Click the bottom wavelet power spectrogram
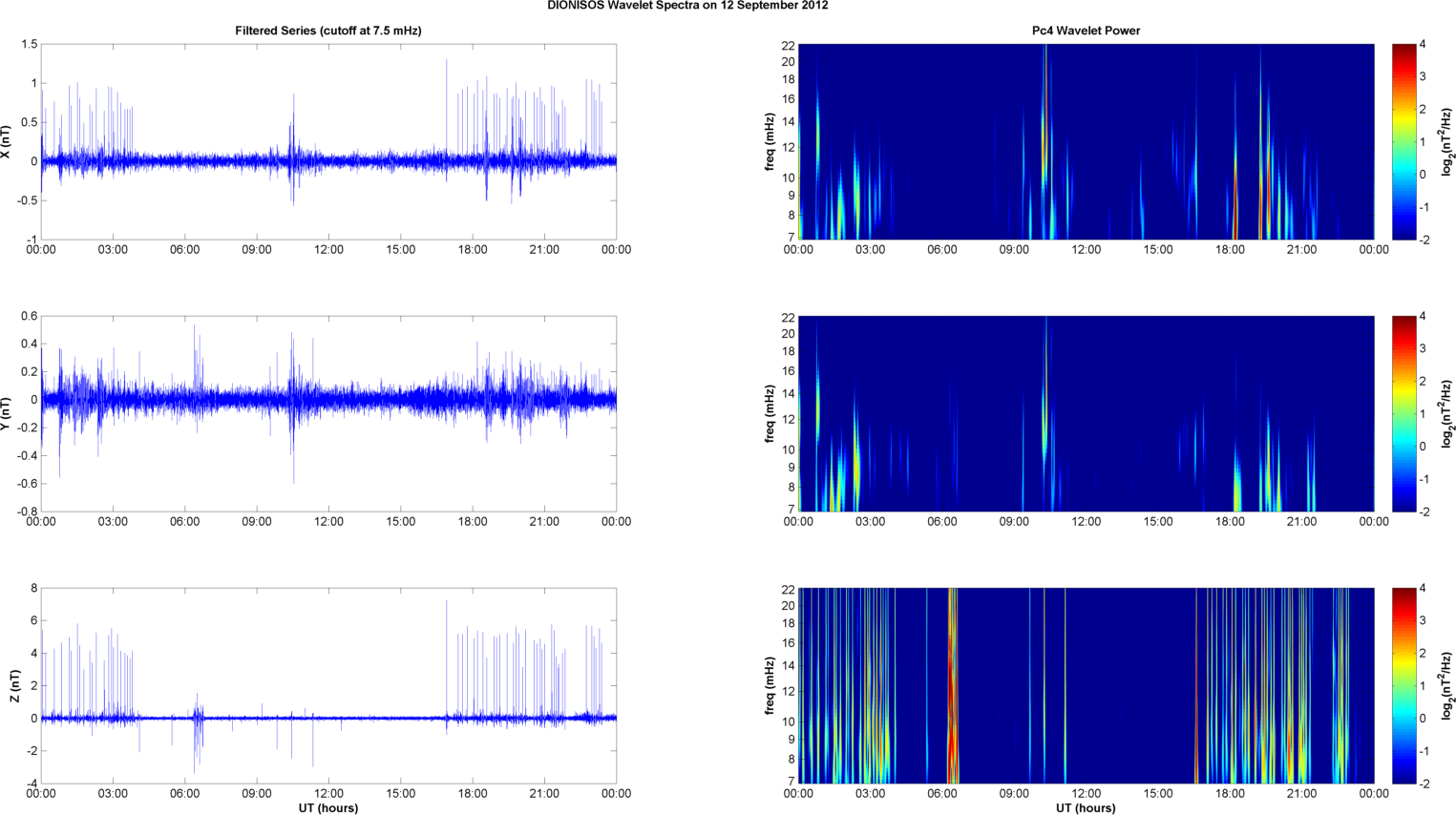1456x815 pixels. [x=1086, y=686]
